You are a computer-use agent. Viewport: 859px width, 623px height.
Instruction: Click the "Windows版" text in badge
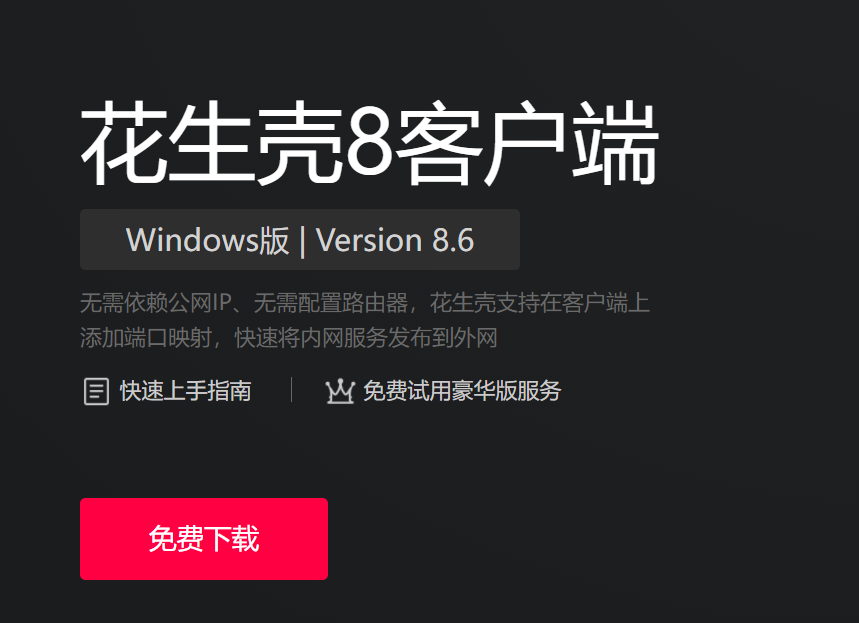[207, 240]
